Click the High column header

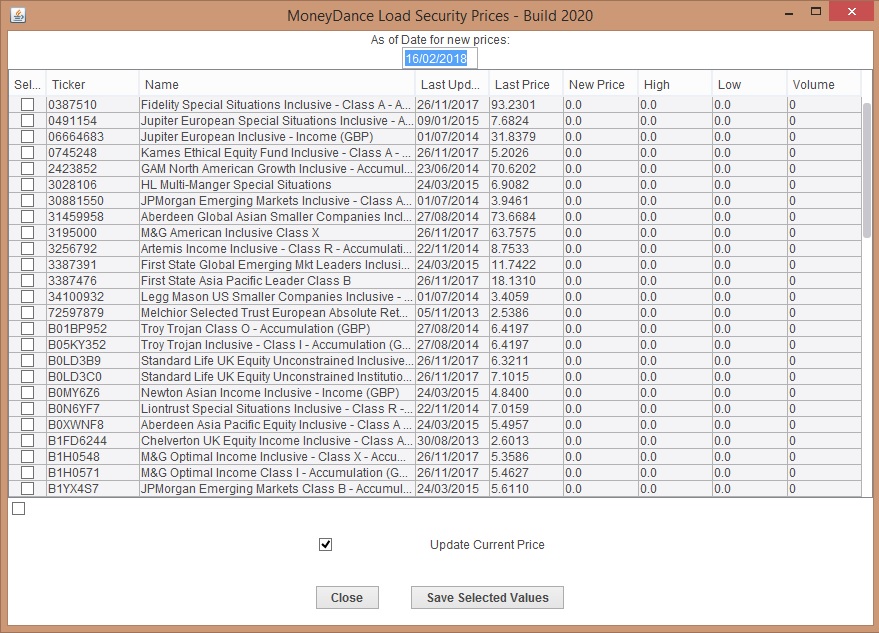[x=675, y=85]
